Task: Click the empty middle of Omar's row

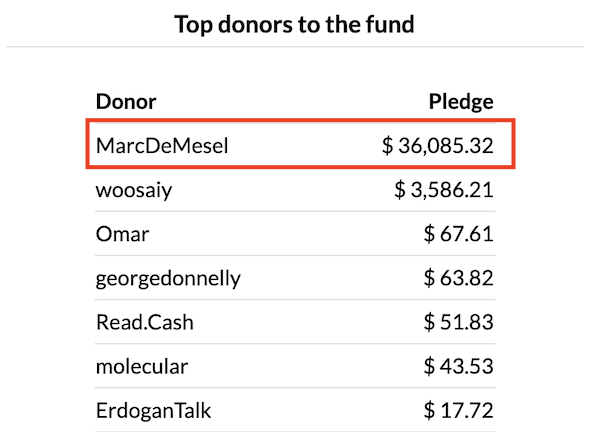Action: (x=287, y=234)
